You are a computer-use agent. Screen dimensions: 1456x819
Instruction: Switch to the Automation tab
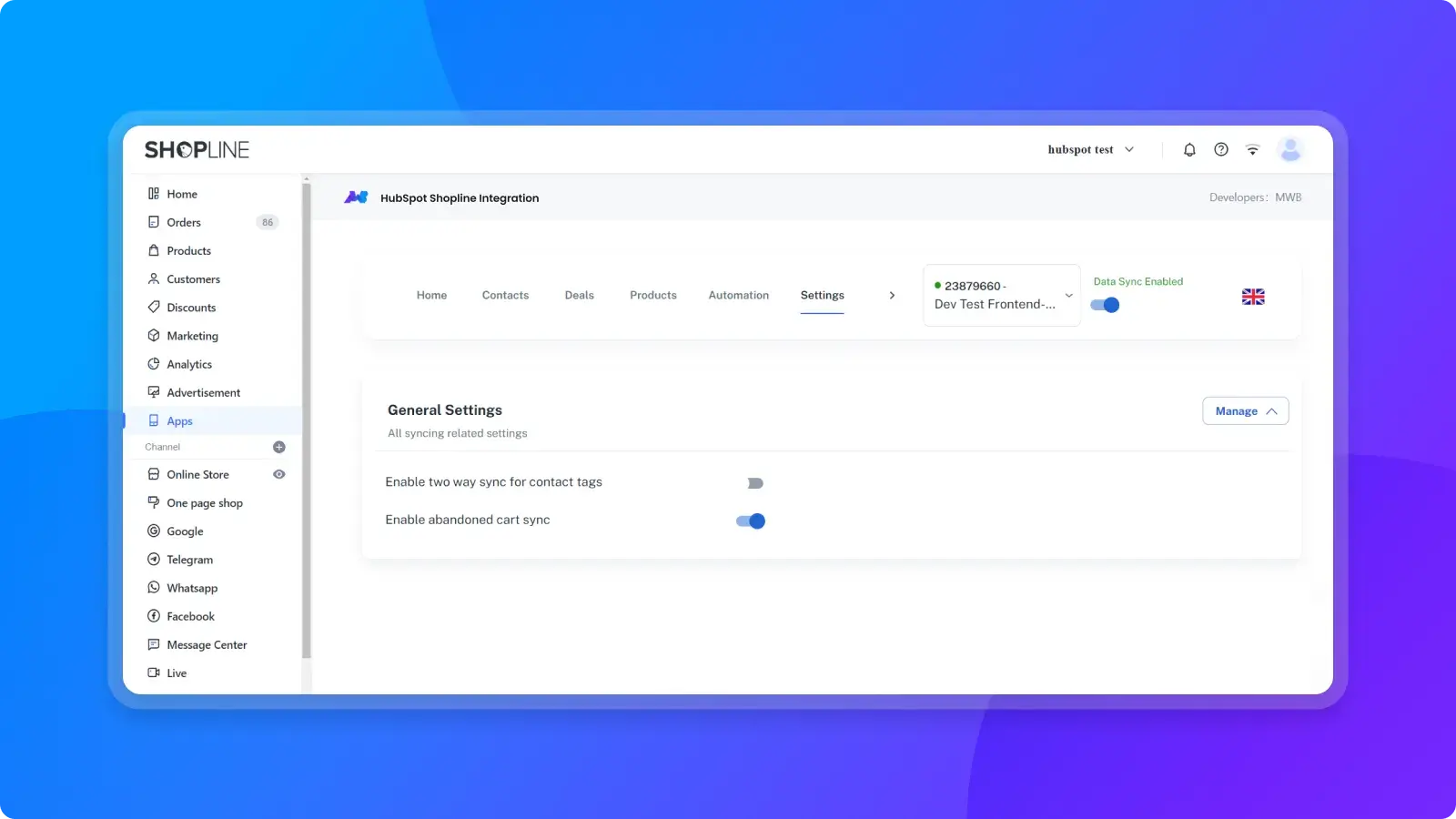738,296
